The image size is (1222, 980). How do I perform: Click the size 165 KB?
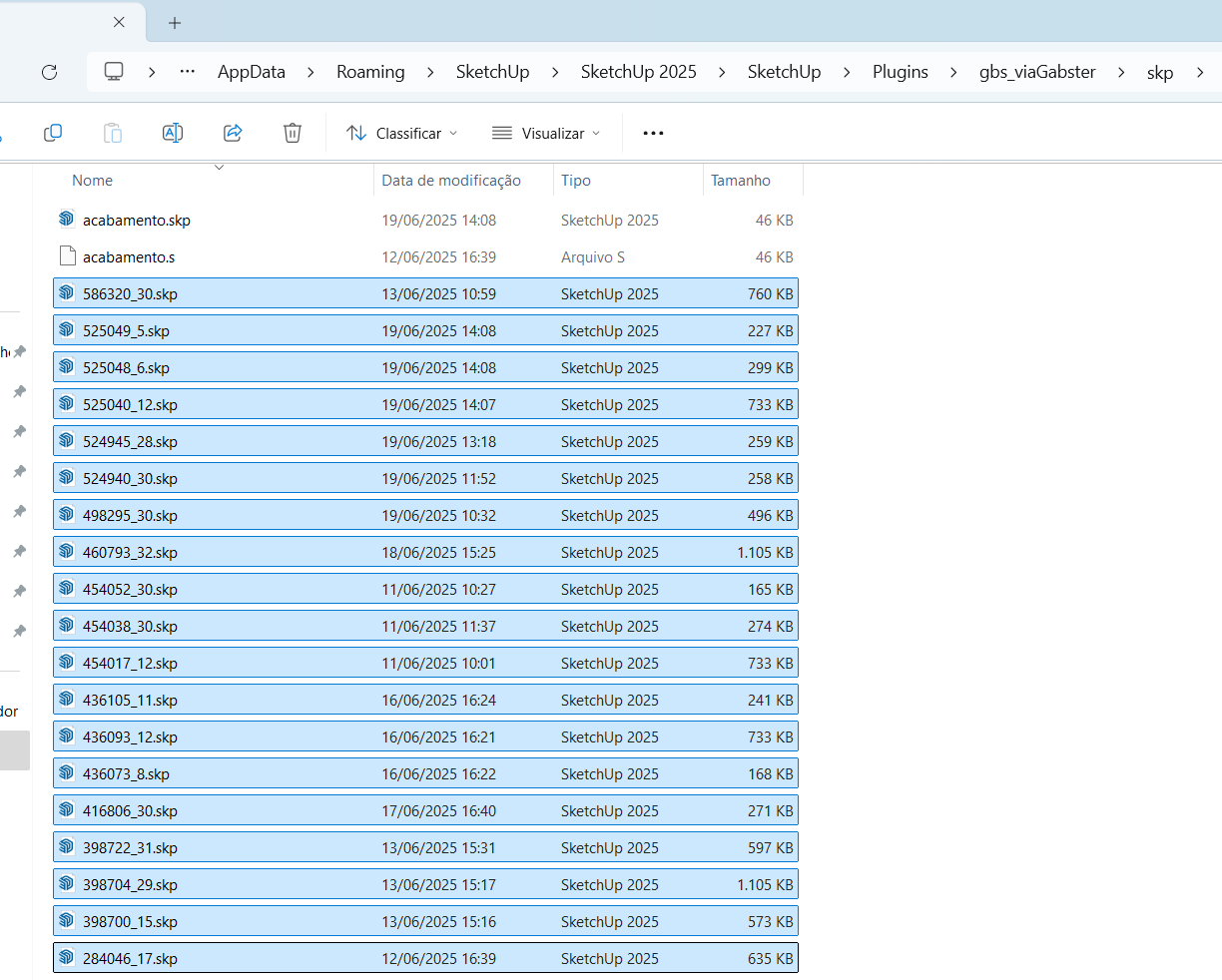click(771, 589)
